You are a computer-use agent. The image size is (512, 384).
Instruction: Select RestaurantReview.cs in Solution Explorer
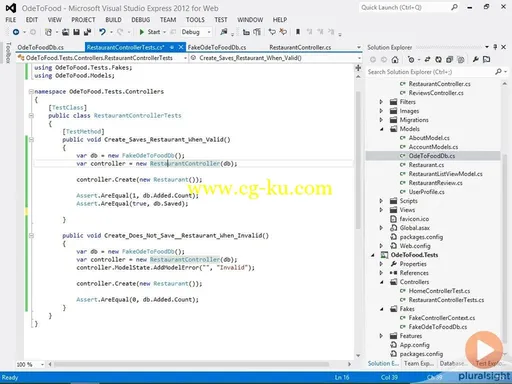coord(435,183)
